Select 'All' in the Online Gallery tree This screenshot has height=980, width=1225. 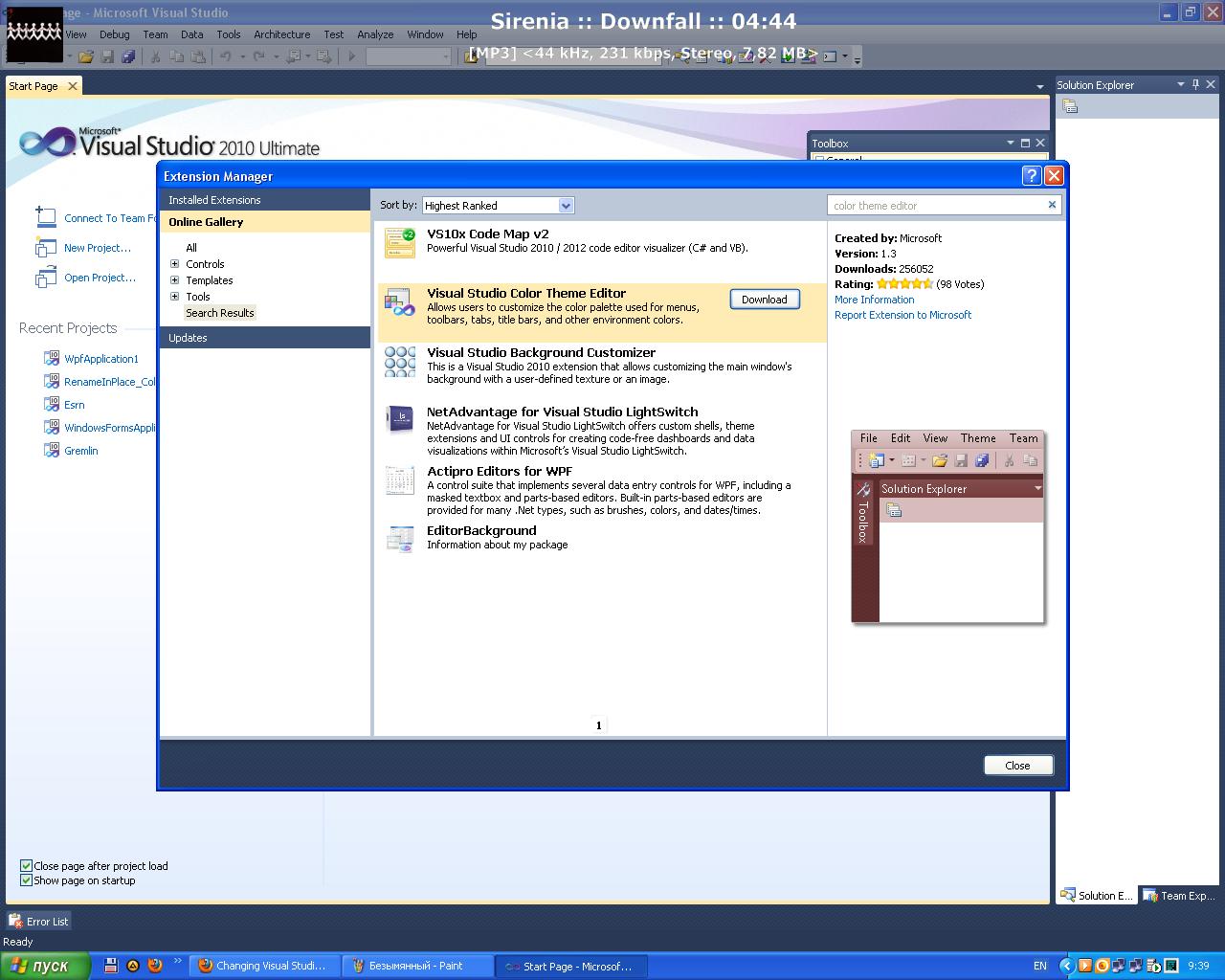click(x=191, y=248)
